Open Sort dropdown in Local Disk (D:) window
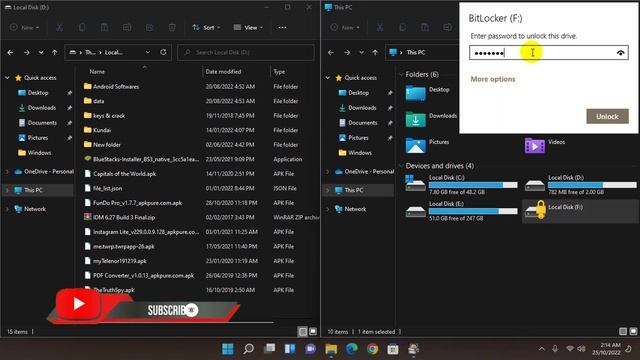 pos(206,27)
